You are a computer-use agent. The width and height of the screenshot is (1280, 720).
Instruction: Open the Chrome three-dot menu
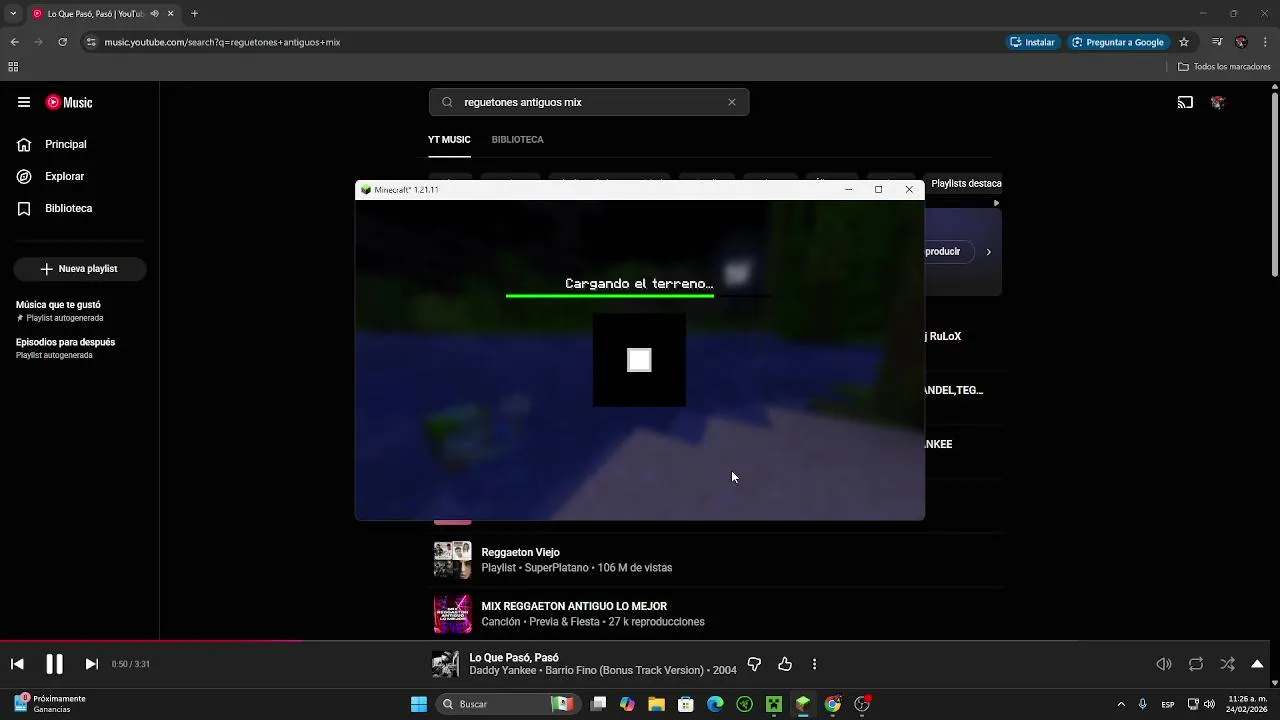pyautogui.click(x=1266, y=42)
